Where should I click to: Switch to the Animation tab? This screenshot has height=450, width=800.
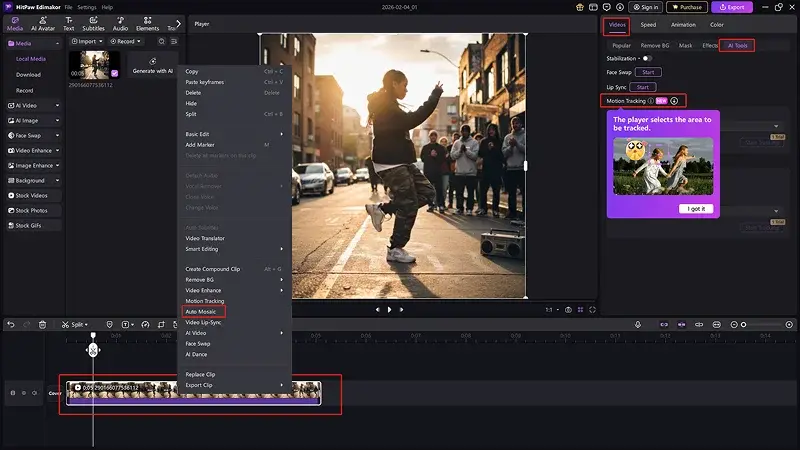click(683, 24)
